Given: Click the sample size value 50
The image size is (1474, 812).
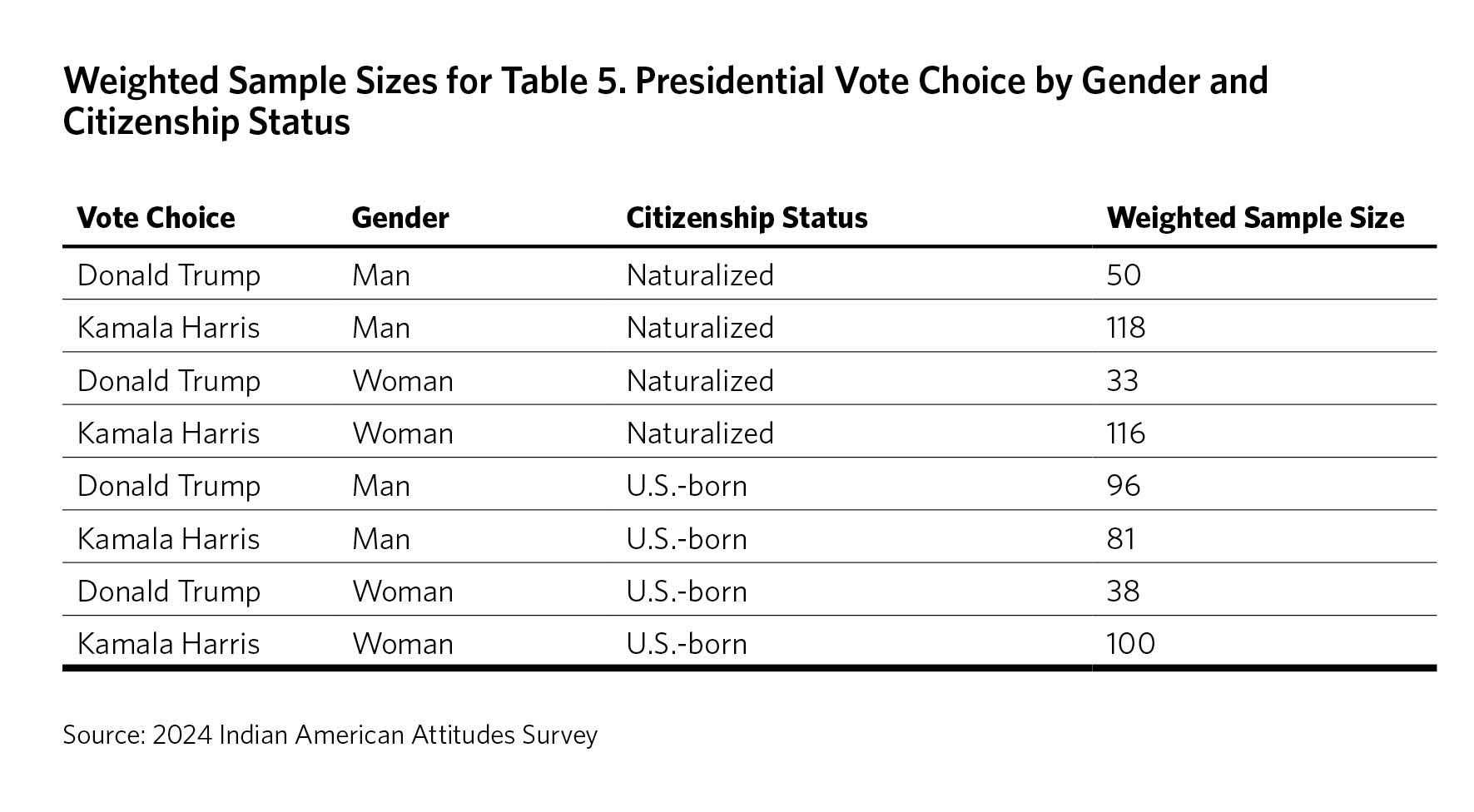Looking at the screenshot, I should (1124, 275).
